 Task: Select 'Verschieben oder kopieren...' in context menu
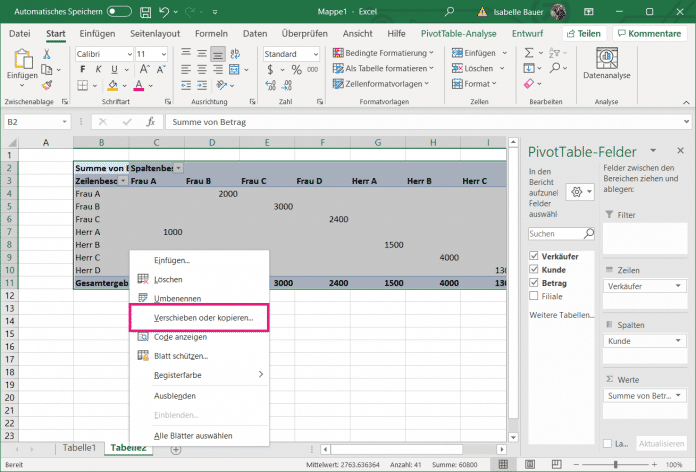[203, 318]
